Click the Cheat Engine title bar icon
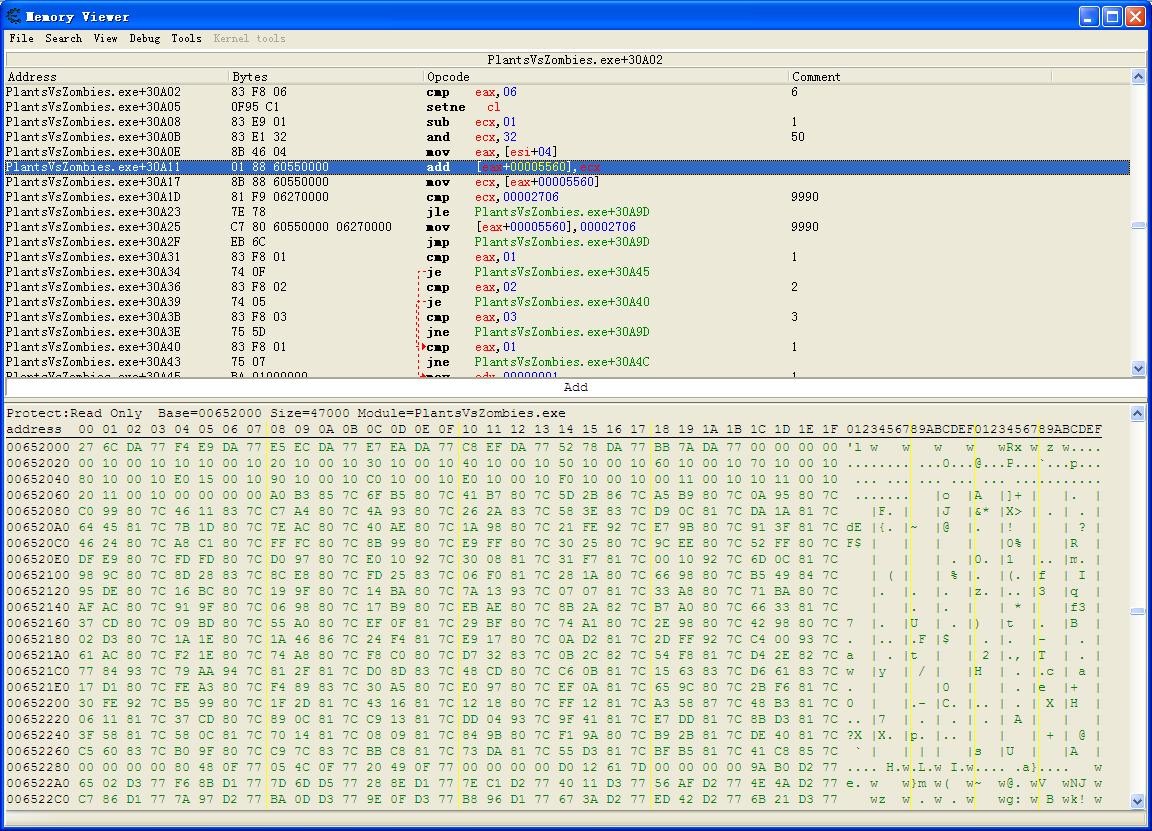 [x=13, y=15]
